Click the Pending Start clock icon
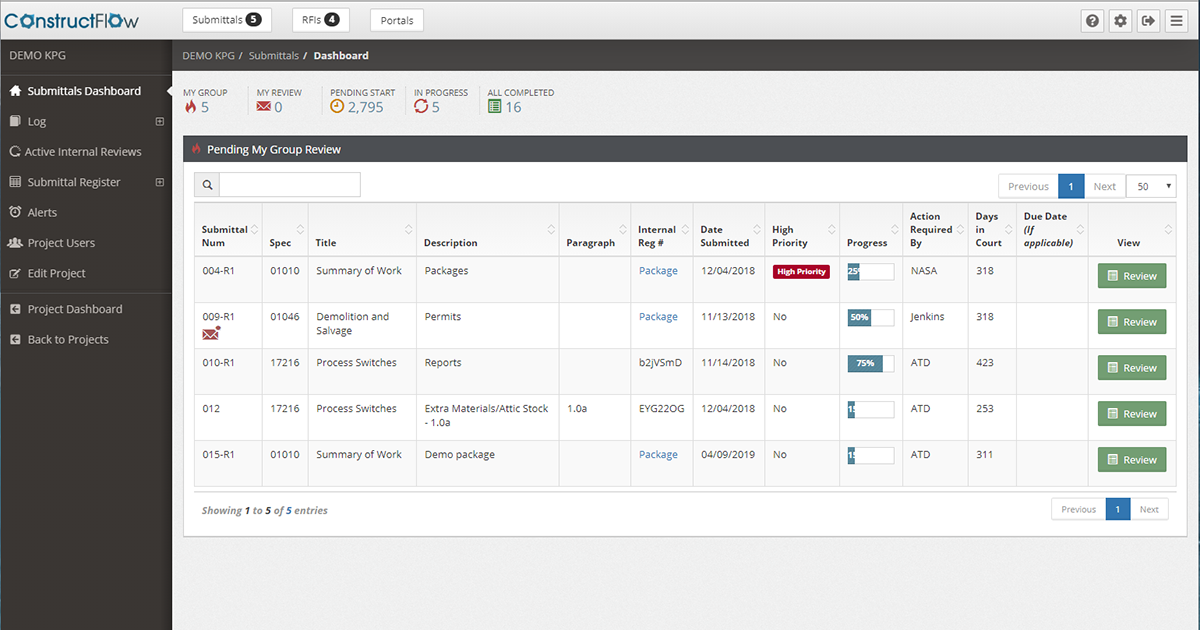 tap(337, 107)
